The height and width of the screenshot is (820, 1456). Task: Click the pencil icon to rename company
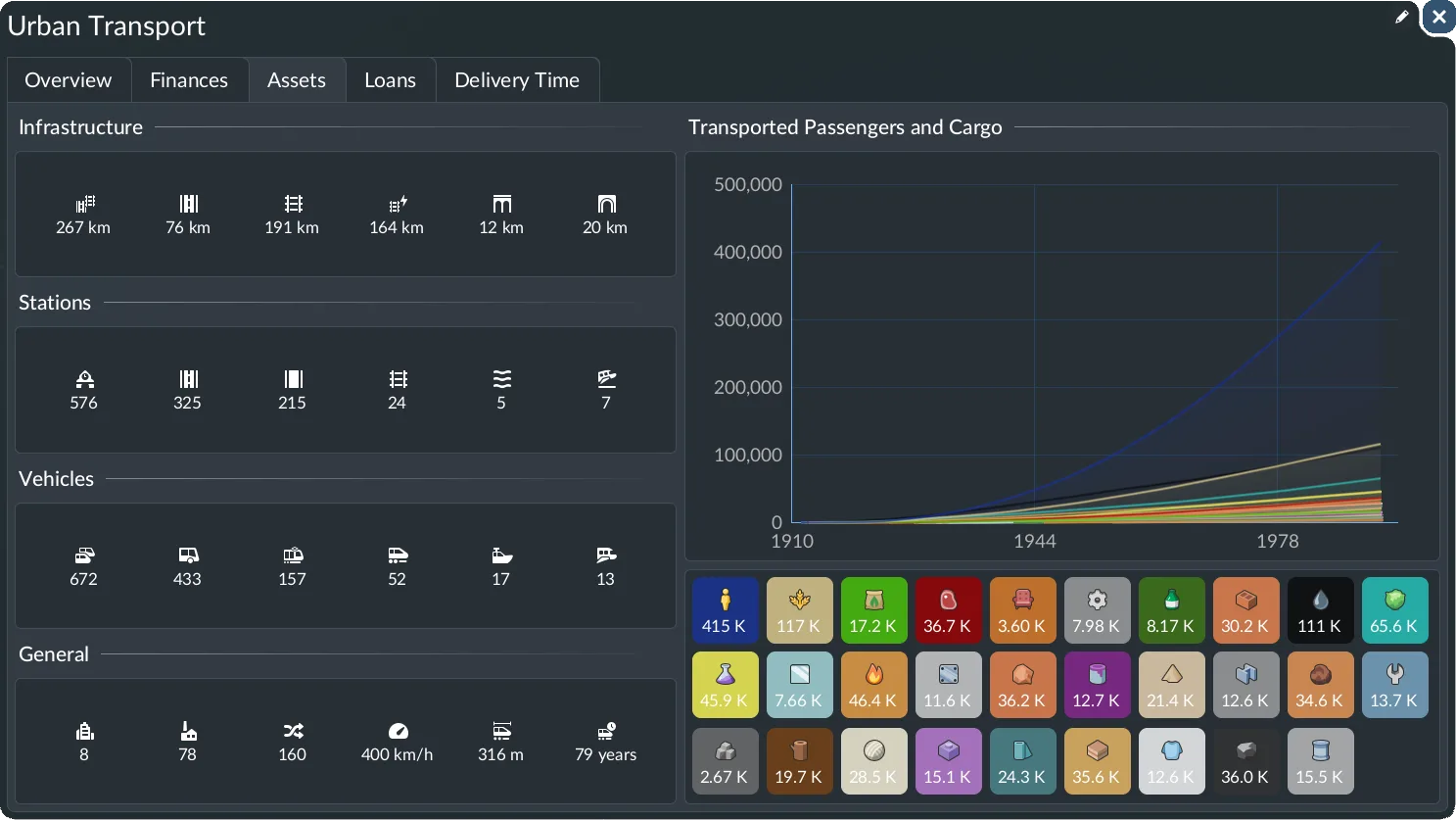click(1402, 17)
